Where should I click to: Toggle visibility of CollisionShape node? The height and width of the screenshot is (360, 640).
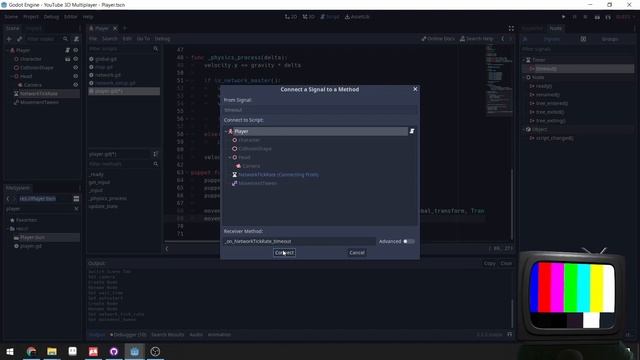tap(76, 67)
